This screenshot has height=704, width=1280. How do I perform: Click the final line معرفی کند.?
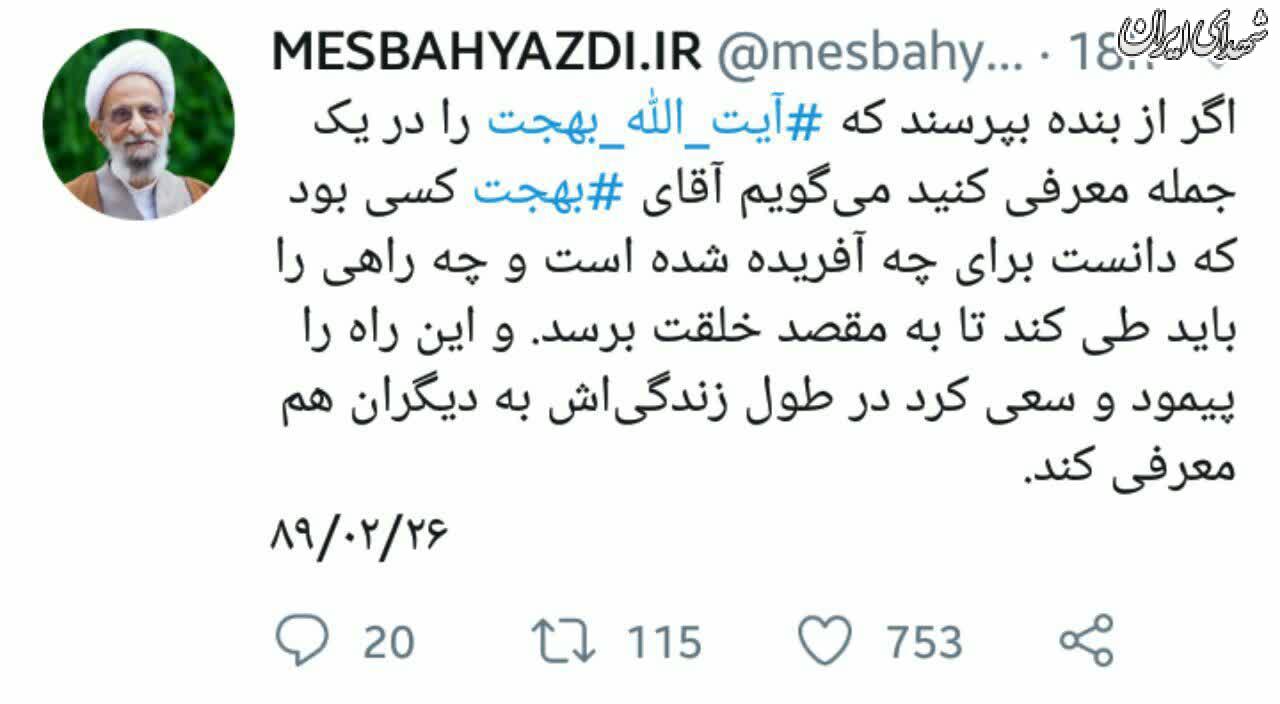[1123, 466]
